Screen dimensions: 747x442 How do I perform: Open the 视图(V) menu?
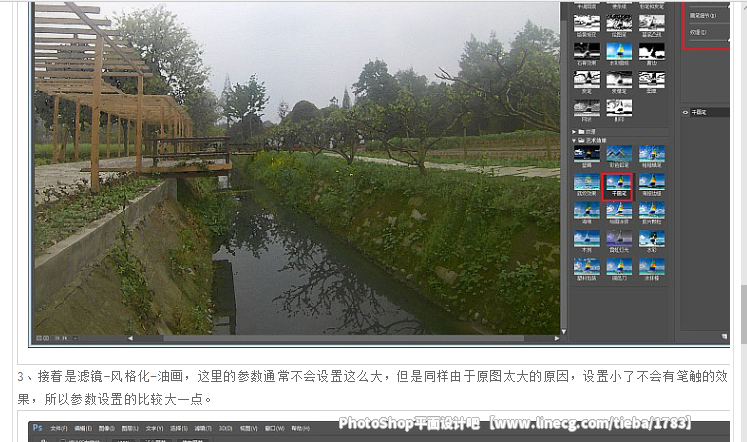pyautogui.click(x=248, y=428)
